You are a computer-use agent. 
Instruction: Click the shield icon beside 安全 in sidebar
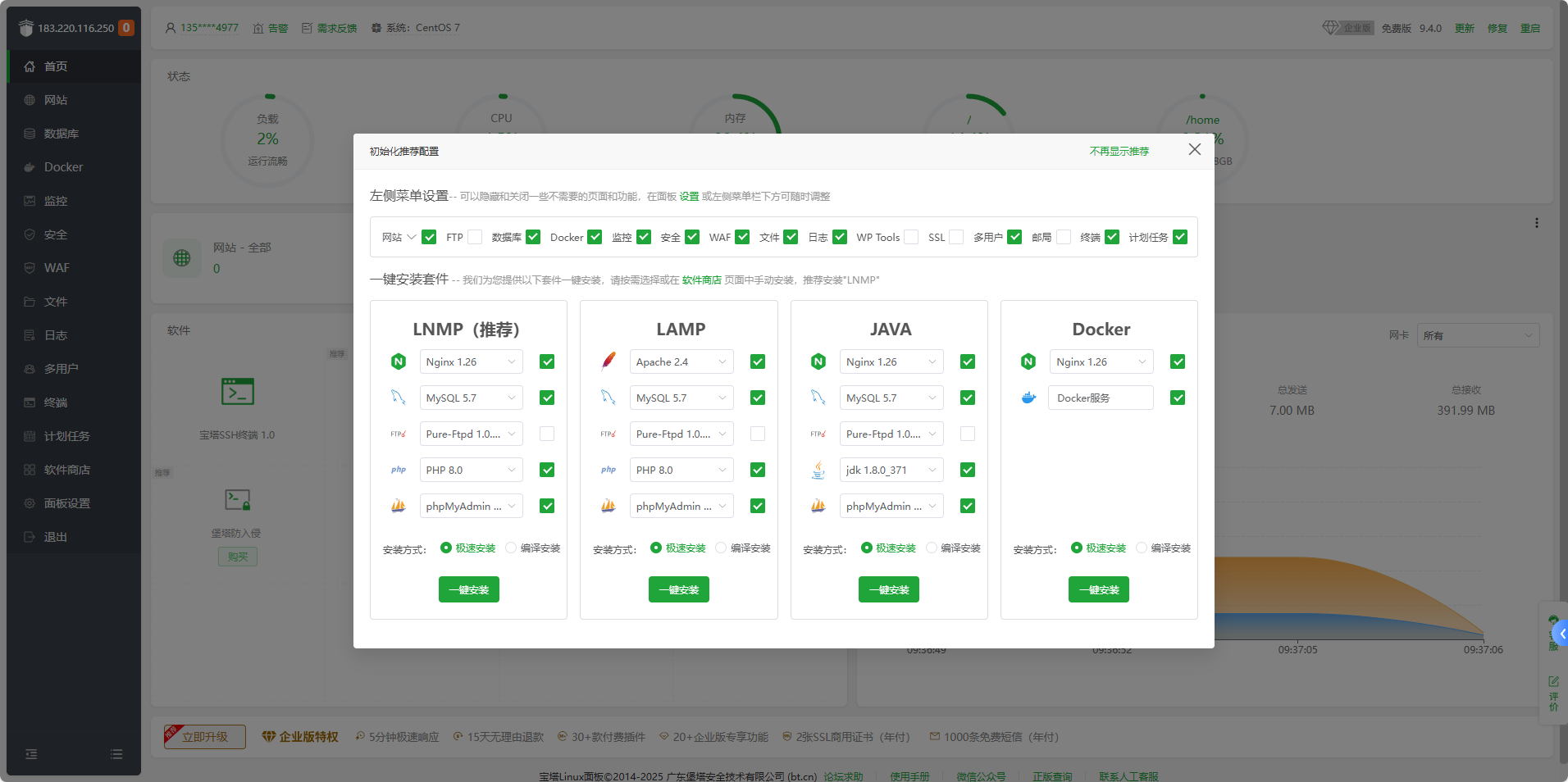tap(30, 234)
